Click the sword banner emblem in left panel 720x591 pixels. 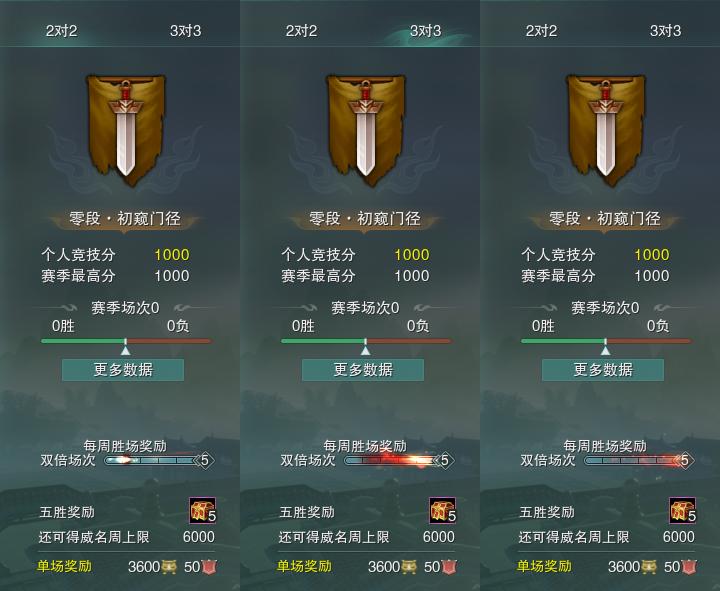(x=126, y=130)
